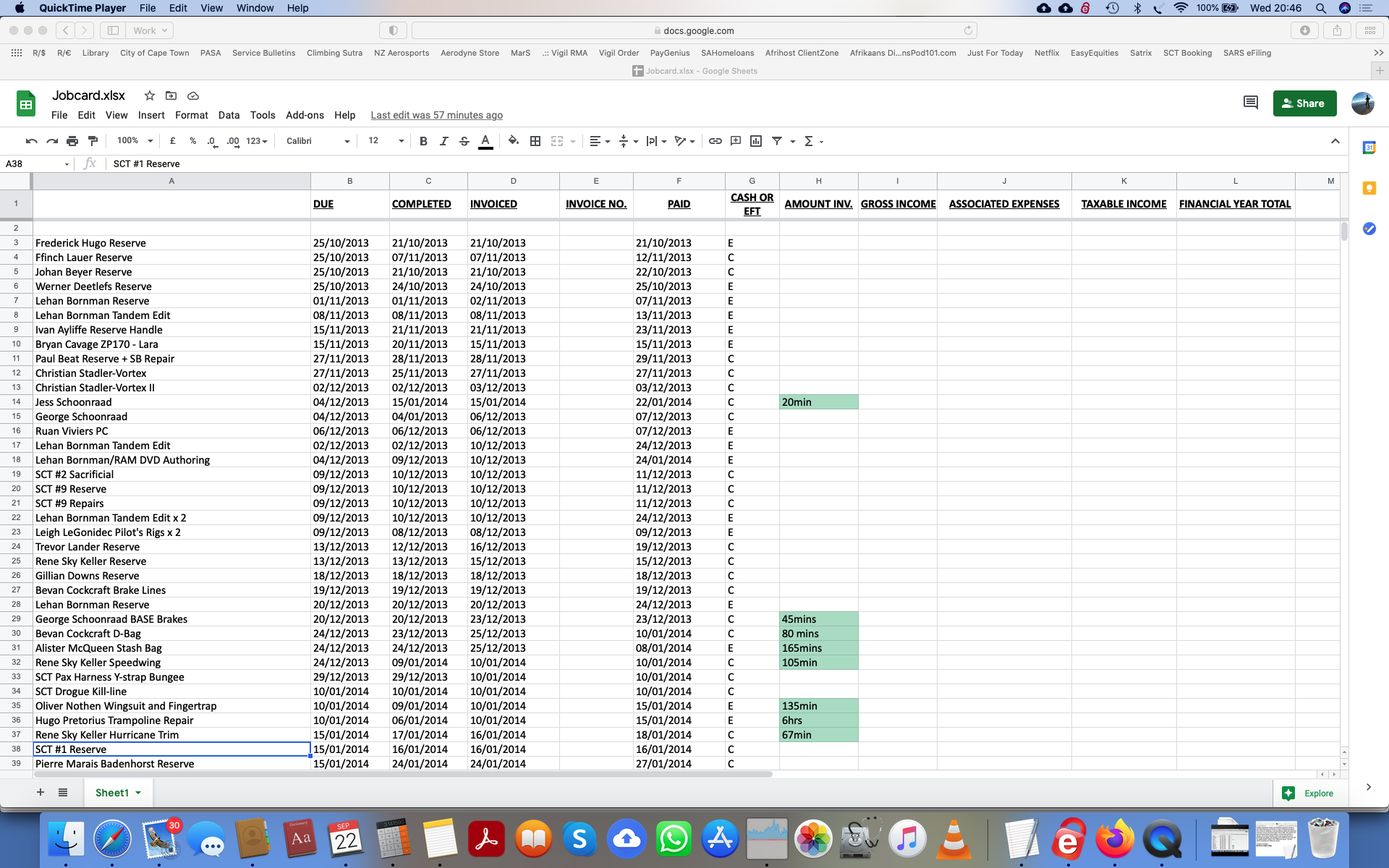The width and height of the screenshot is (1389, 868).
Task: Expand the font size dropdown
Action: pyautogui.click(x=386, y=141)
